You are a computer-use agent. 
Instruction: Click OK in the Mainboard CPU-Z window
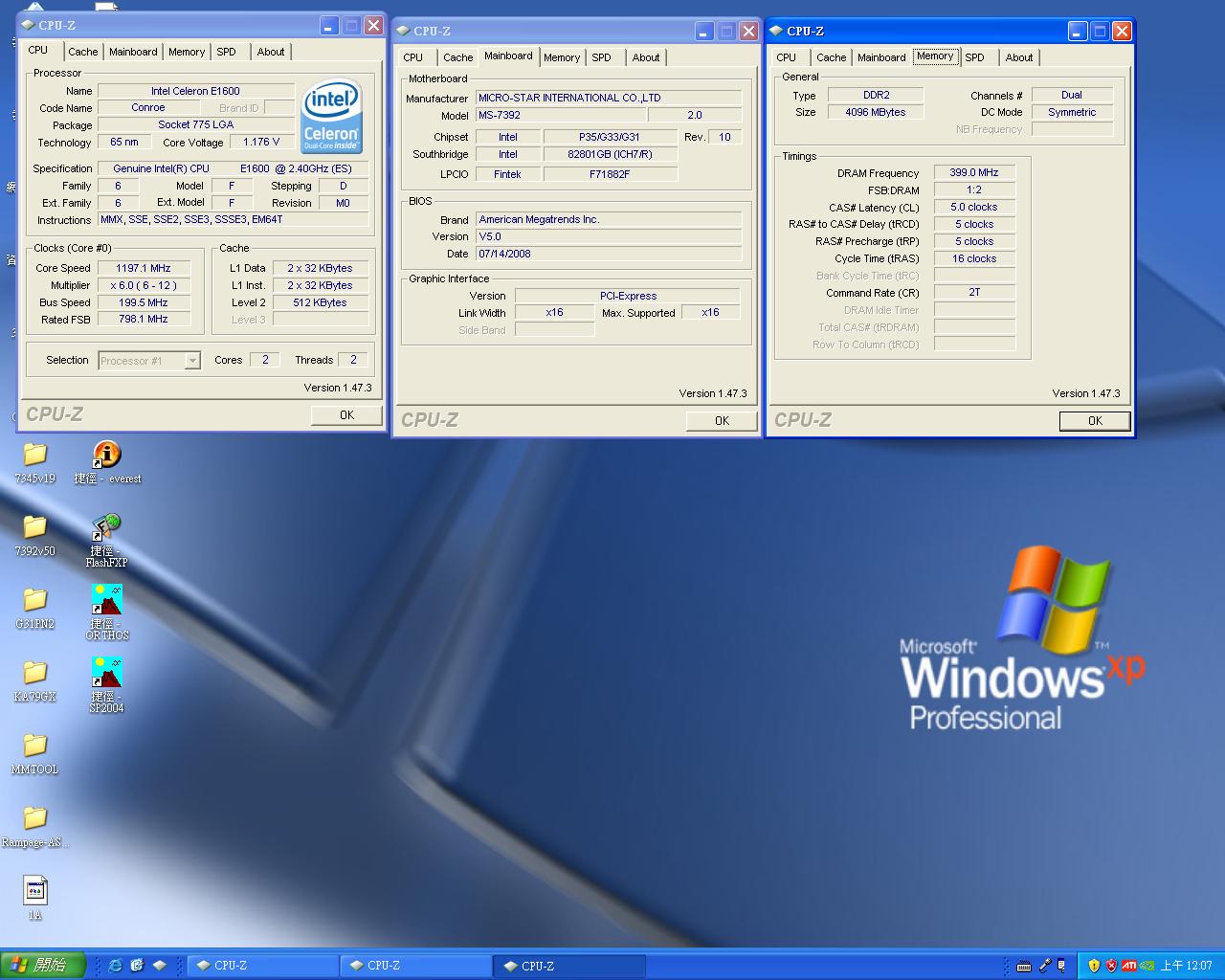(x=722, y=420)
